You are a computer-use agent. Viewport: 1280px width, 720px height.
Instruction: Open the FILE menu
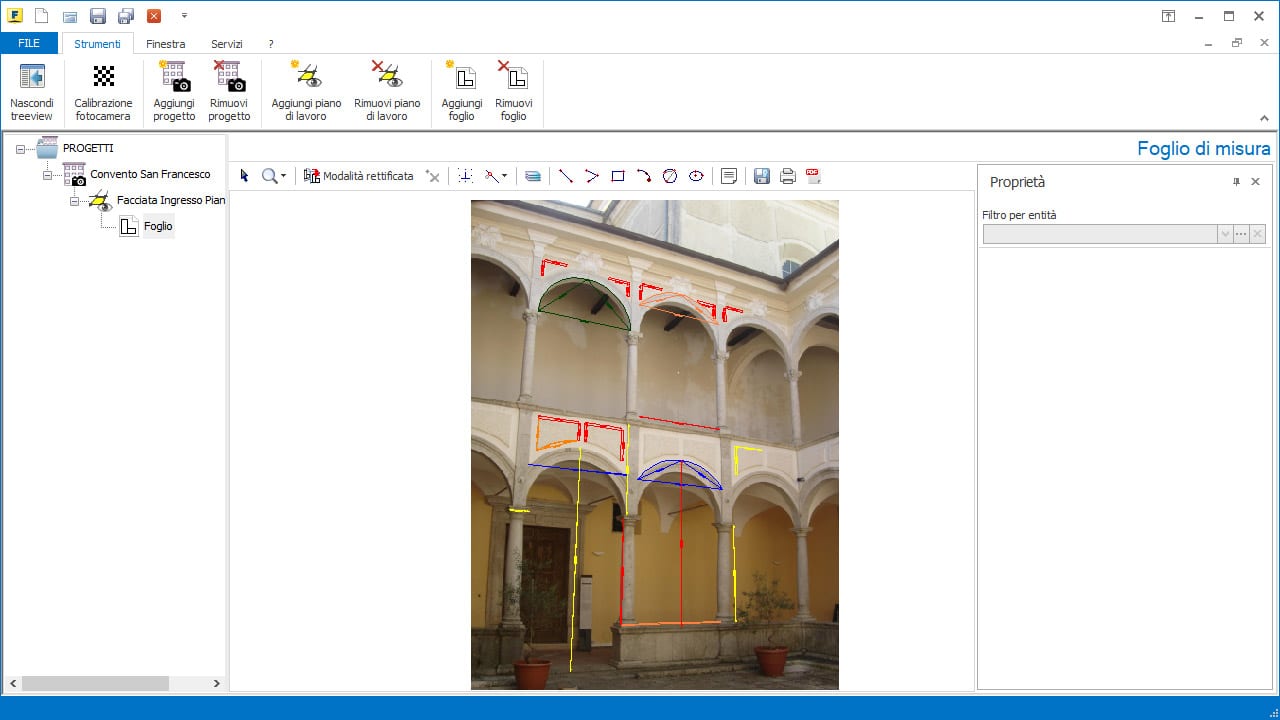coord(29,44)
